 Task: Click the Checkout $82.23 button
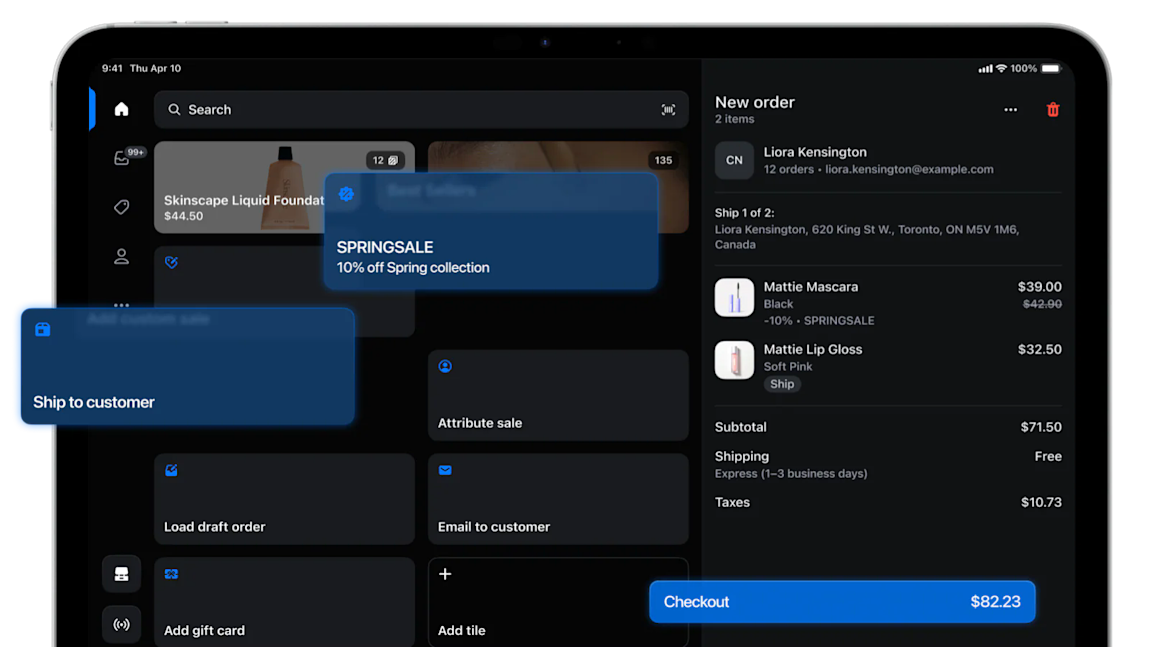coord(842,602)
